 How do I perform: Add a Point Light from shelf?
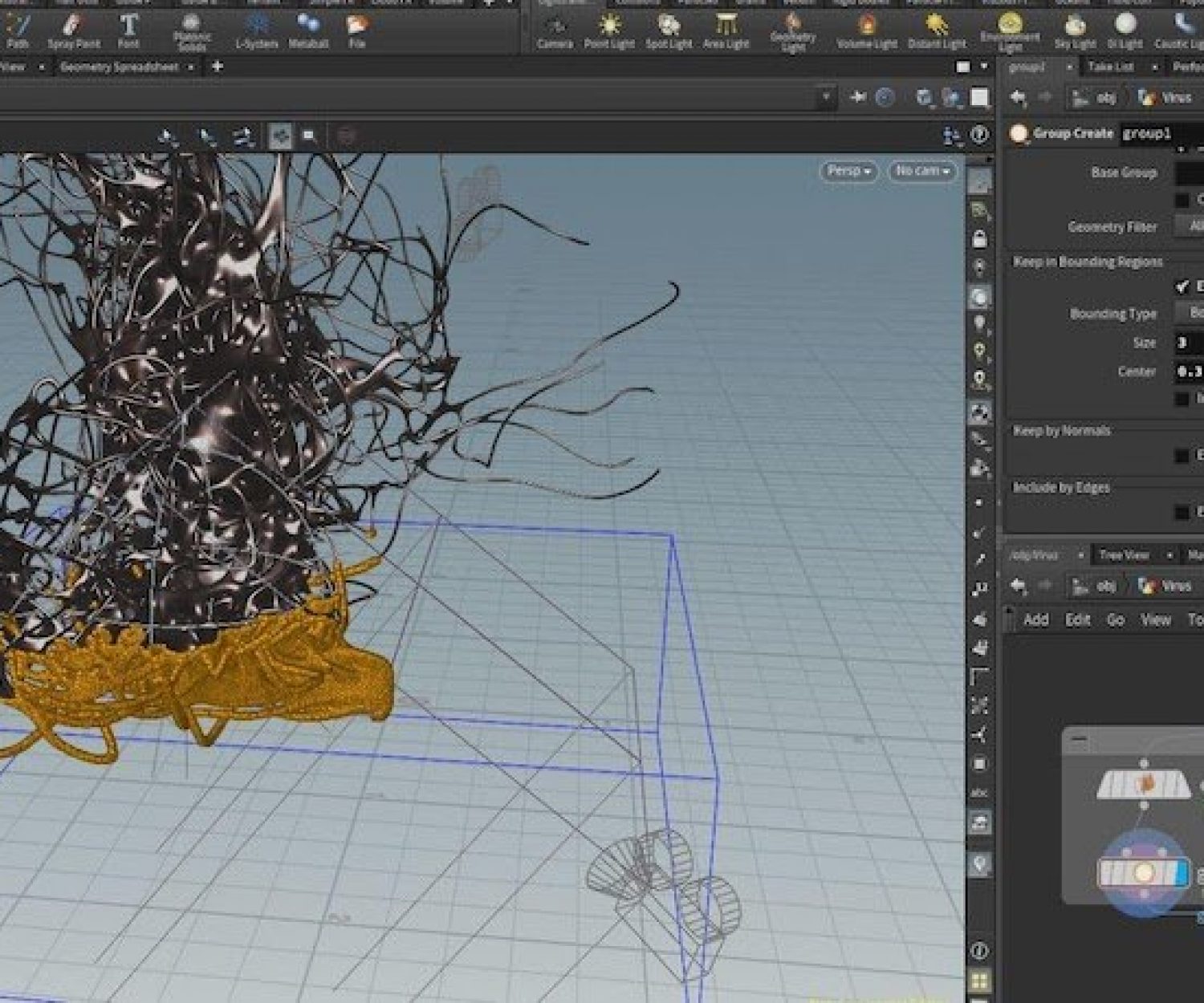click(x=609, y=30)
